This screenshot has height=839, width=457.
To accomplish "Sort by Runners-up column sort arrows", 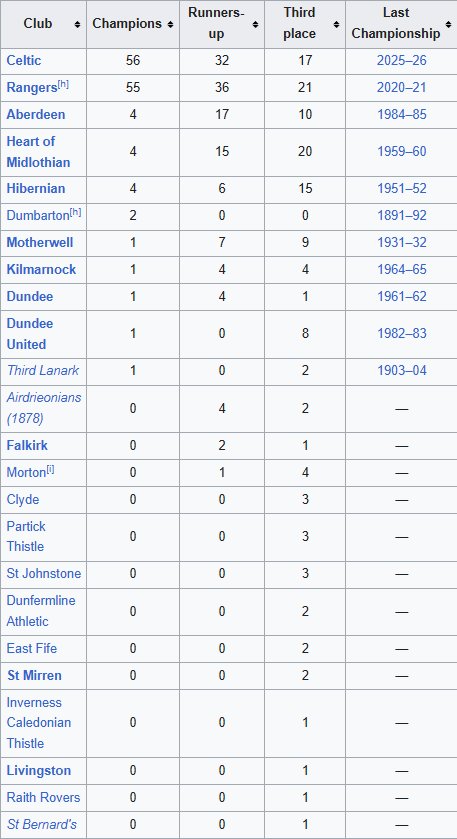I will 255,25.
